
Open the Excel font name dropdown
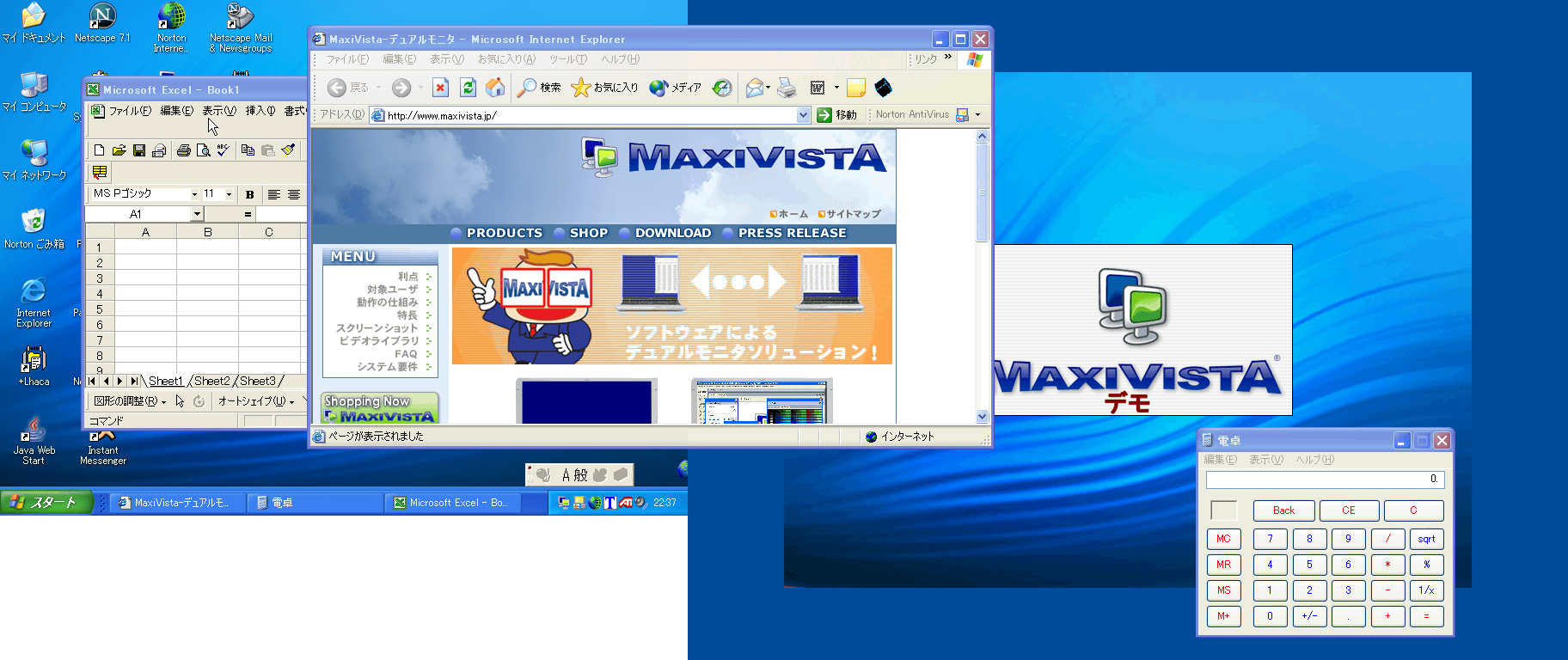194,194
